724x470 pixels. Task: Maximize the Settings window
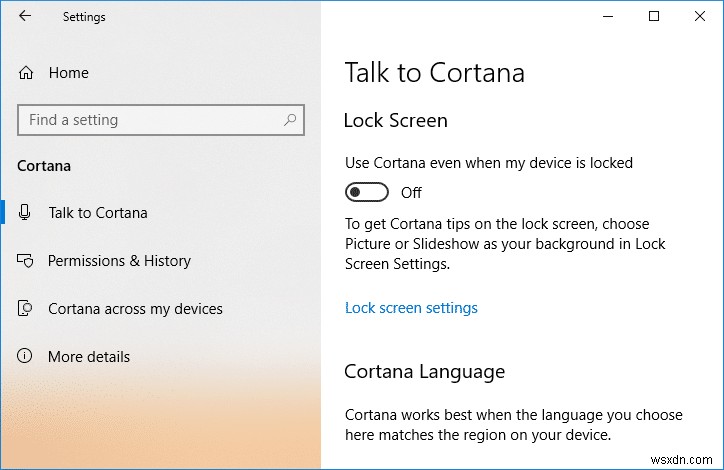tap(654, 17)
